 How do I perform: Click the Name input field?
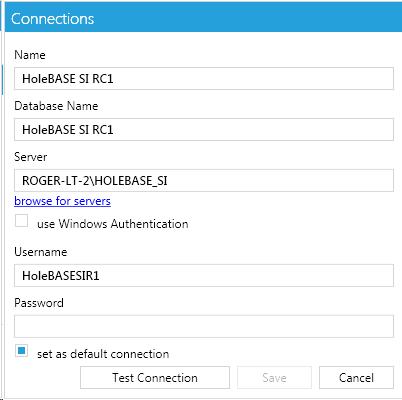204,79
